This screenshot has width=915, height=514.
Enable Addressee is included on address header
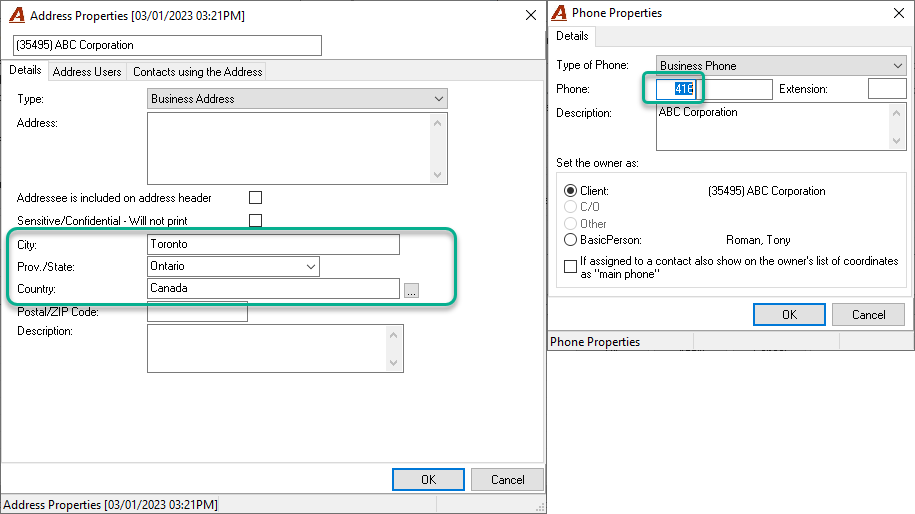(255, 198)
